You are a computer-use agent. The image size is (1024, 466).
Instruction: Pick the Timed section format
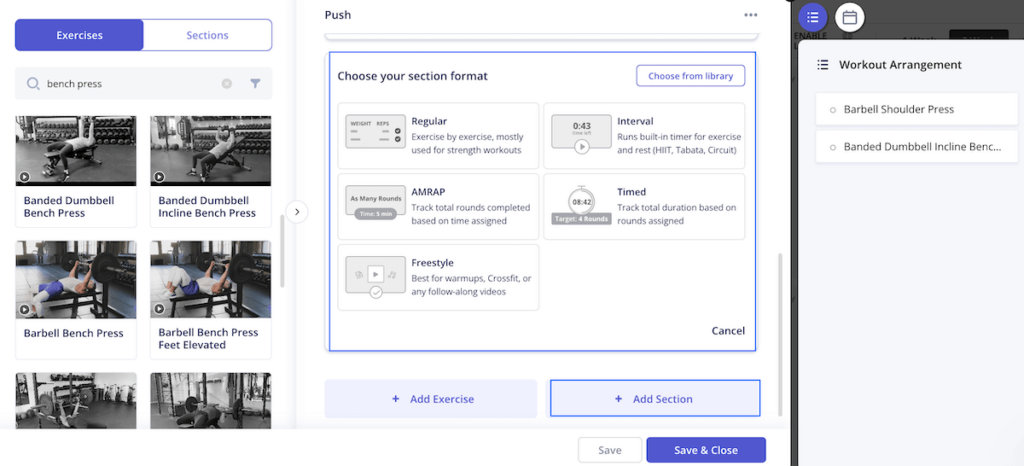point(645,206)
